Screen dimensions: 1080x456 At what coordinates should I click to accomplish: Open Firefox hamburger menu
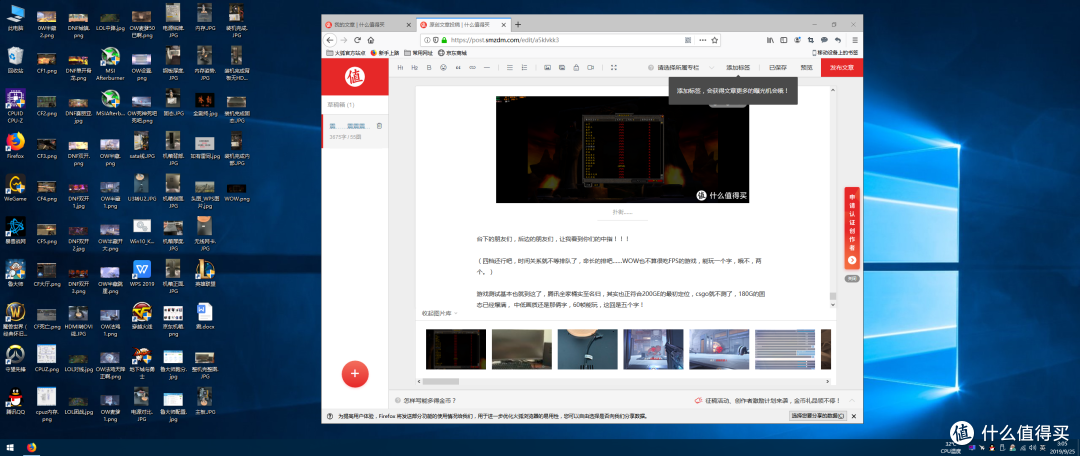point(855,40)
